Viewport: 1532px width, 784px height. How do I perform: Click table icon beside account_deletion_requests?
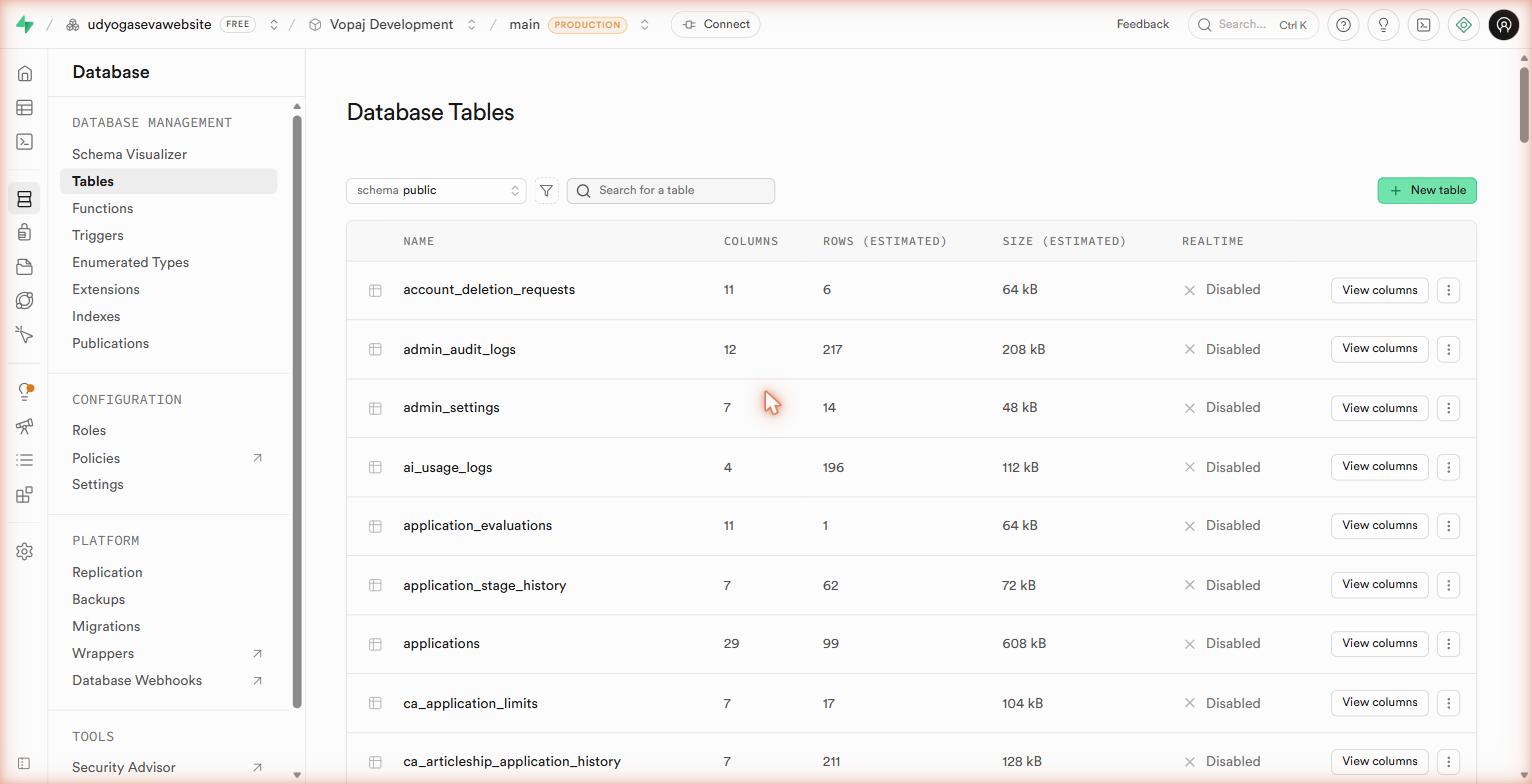[x=375, y=290]
